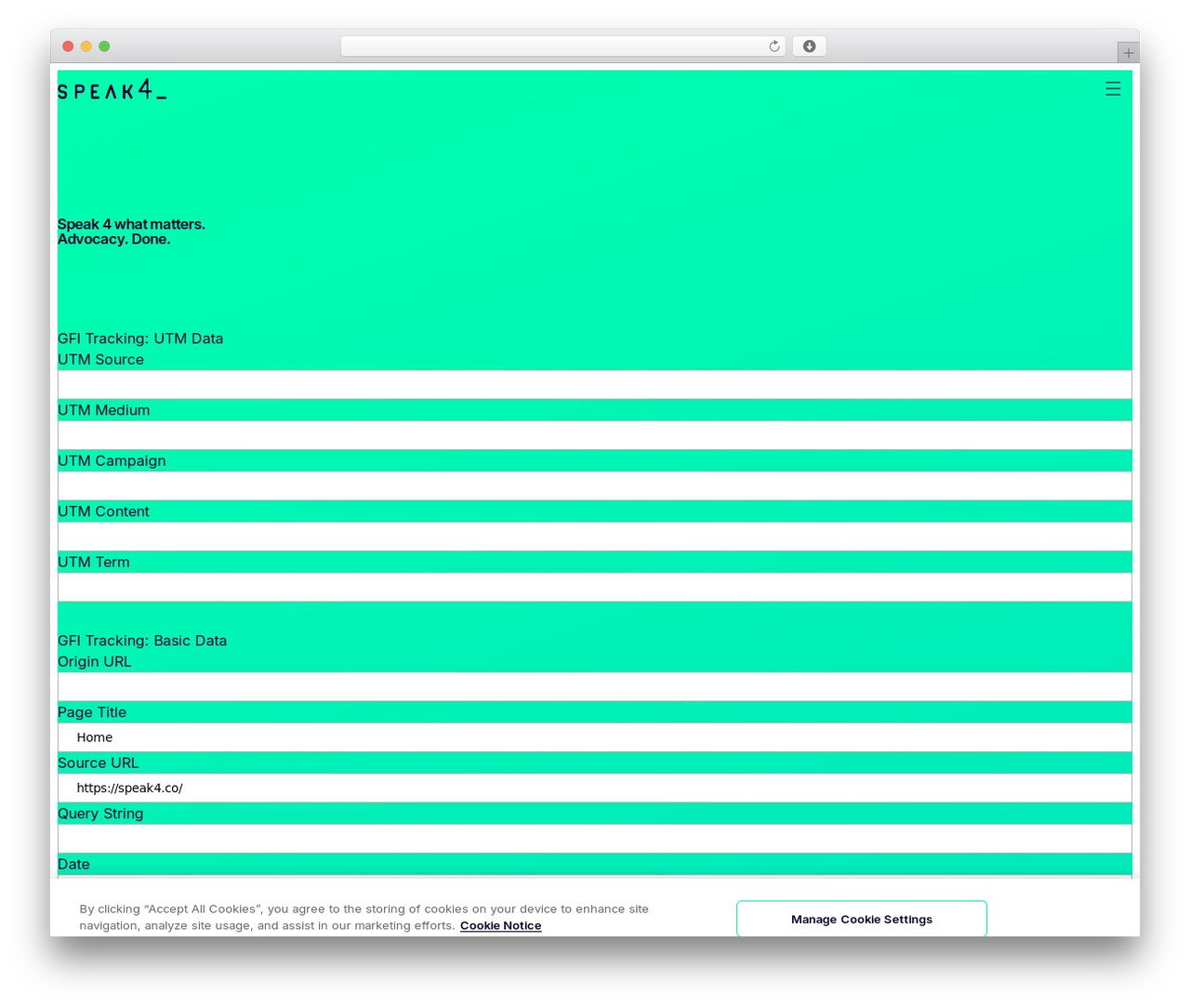1190x1008 pixels.
Task: Click the 'UTM Content' label
Action: (x=103, y=511)
